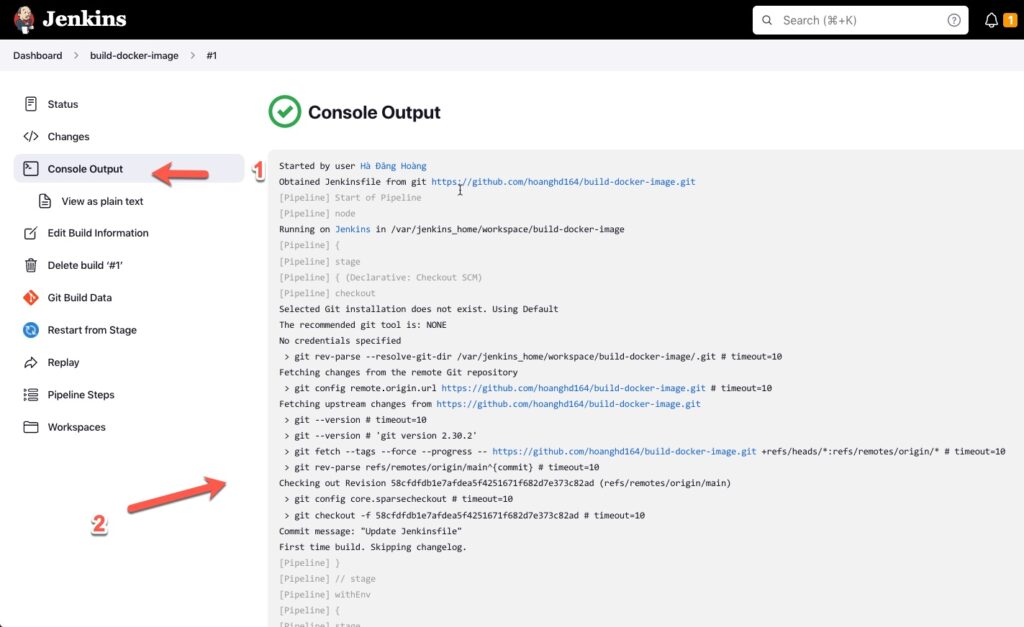Select Console Output in sidebar

[129, 169]
